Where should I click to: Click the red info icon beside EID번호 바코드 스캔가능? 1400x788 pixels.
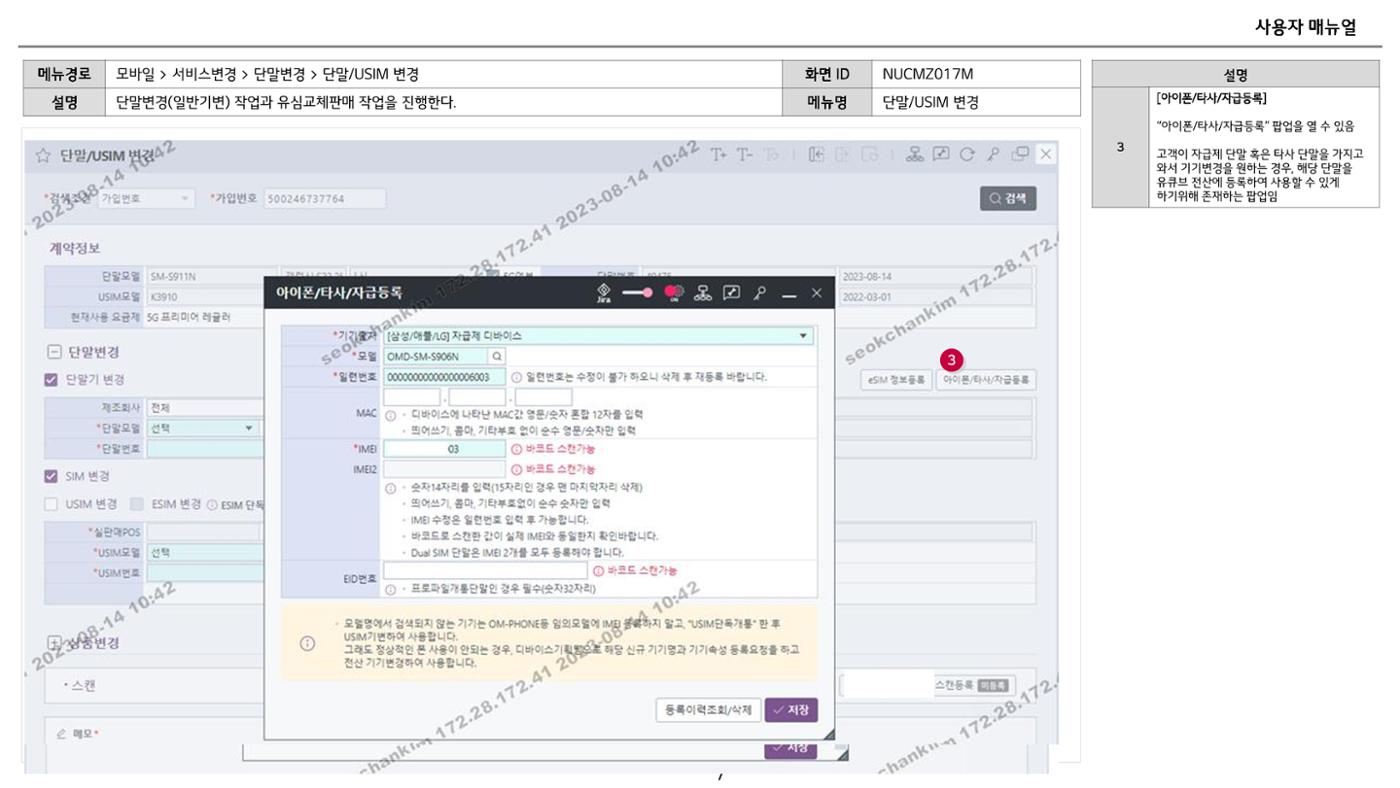(599, 570)
